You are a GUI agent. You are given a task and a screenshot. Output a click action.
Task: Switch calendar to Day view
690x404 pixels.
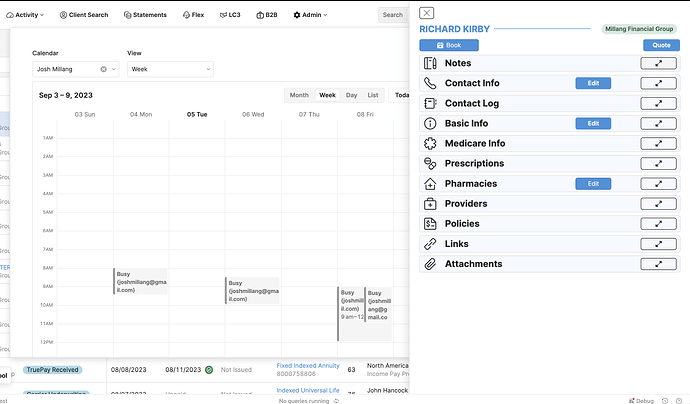coord(351,95)
